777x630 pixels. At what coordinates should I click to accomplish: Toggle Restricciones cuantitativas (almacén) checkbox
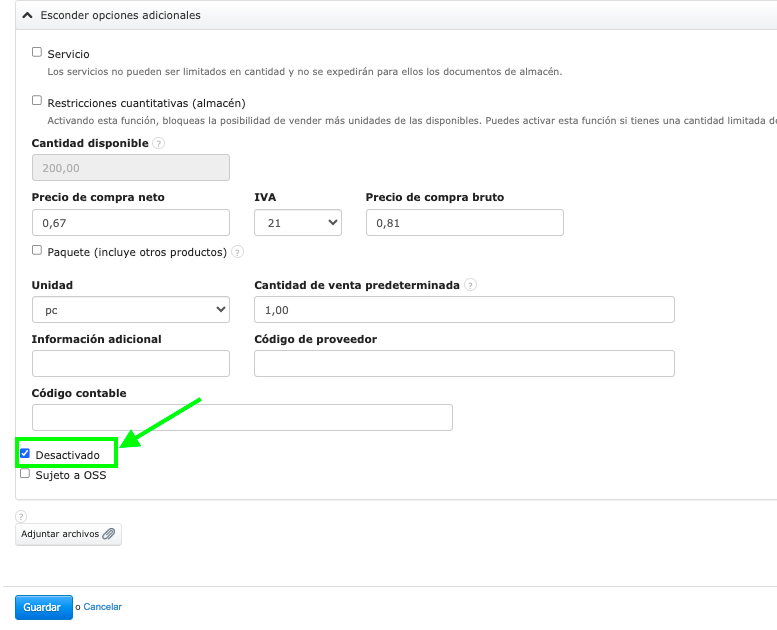(x=37, y=101)
